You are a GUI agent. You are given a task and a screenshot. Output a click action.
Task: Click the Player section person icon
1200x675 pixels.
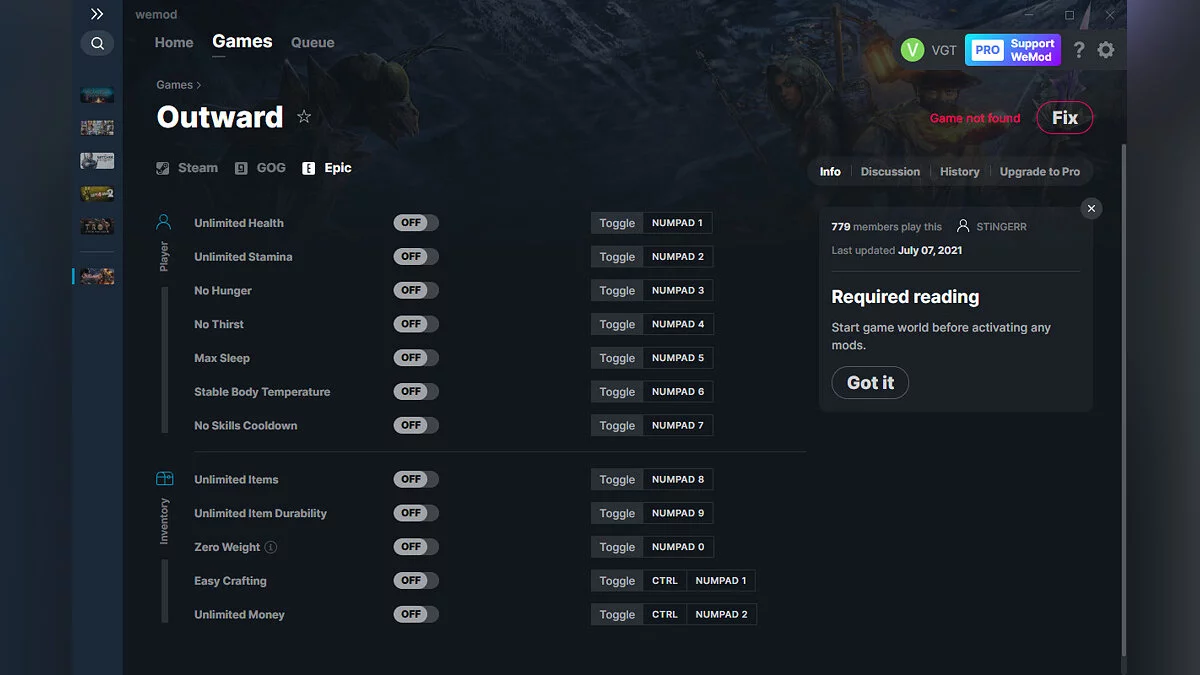pyautogui.click(x=164, y=222)
